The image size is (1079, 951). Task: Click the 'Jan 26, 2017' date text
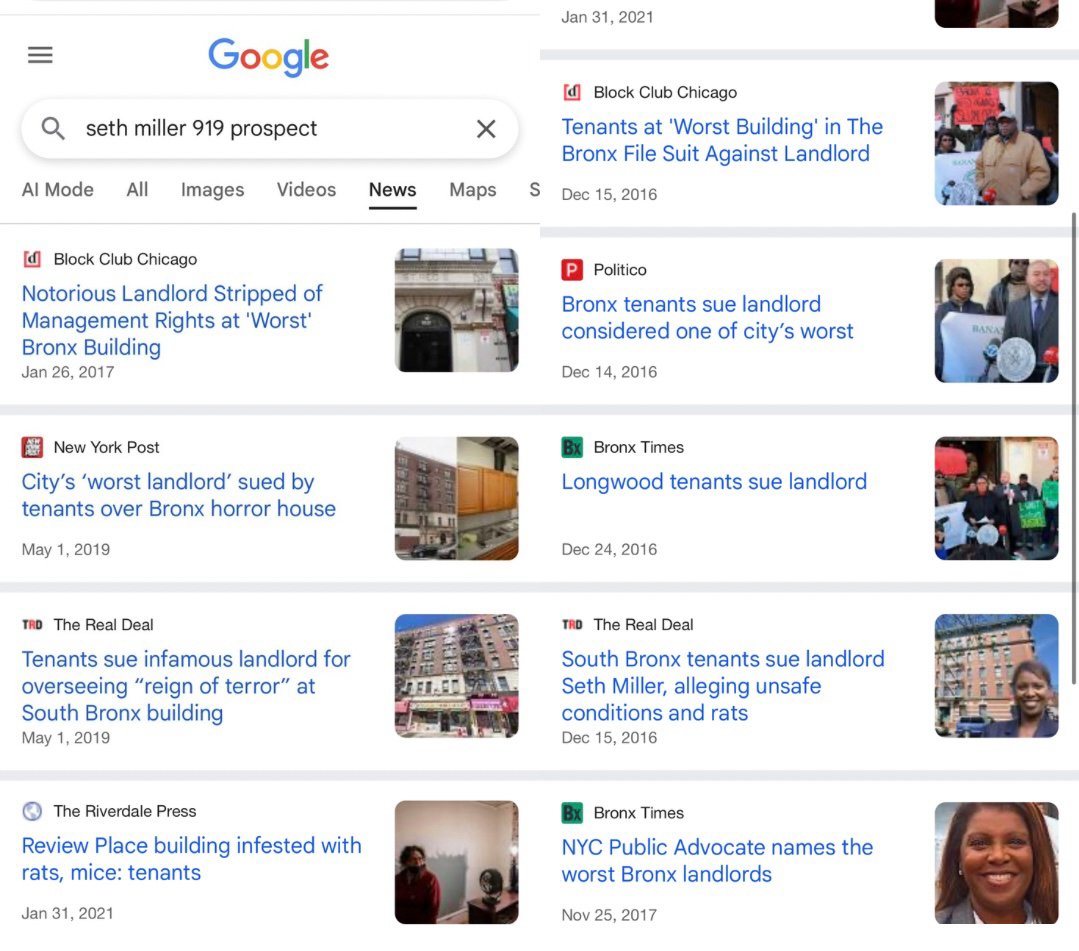coord(67,372)
